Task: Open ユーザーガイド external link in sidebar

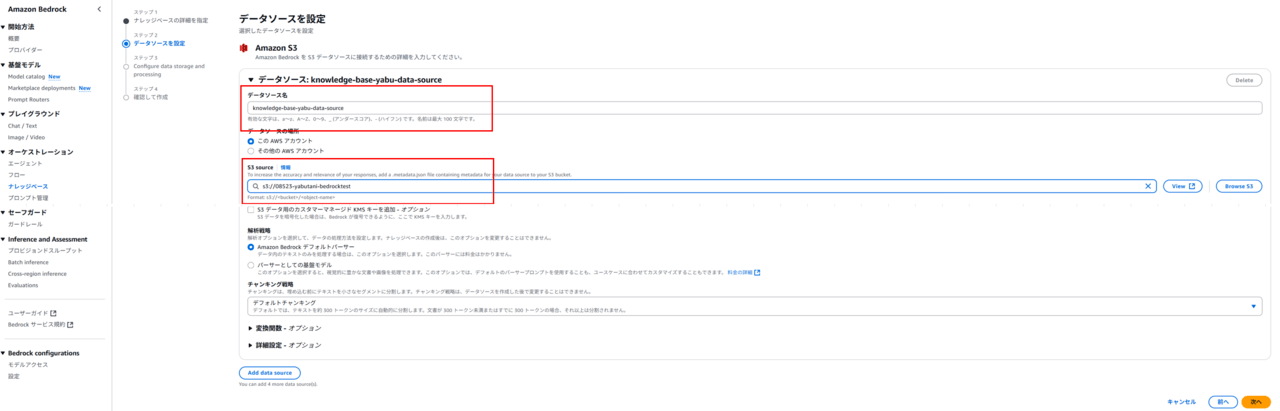Action: pyautogui.click(x=32, y=313)
